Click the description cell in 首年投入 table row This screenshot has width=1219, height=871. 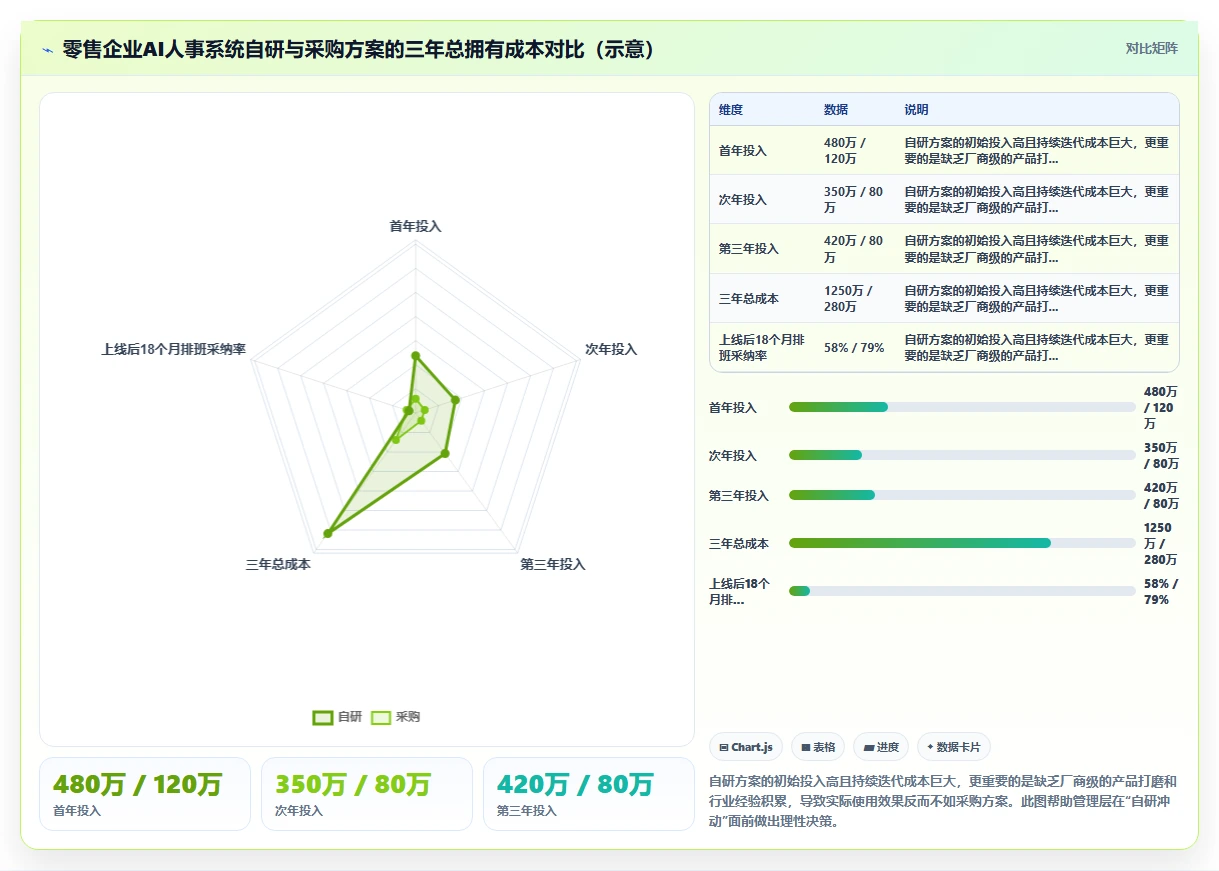point(1037,151)
